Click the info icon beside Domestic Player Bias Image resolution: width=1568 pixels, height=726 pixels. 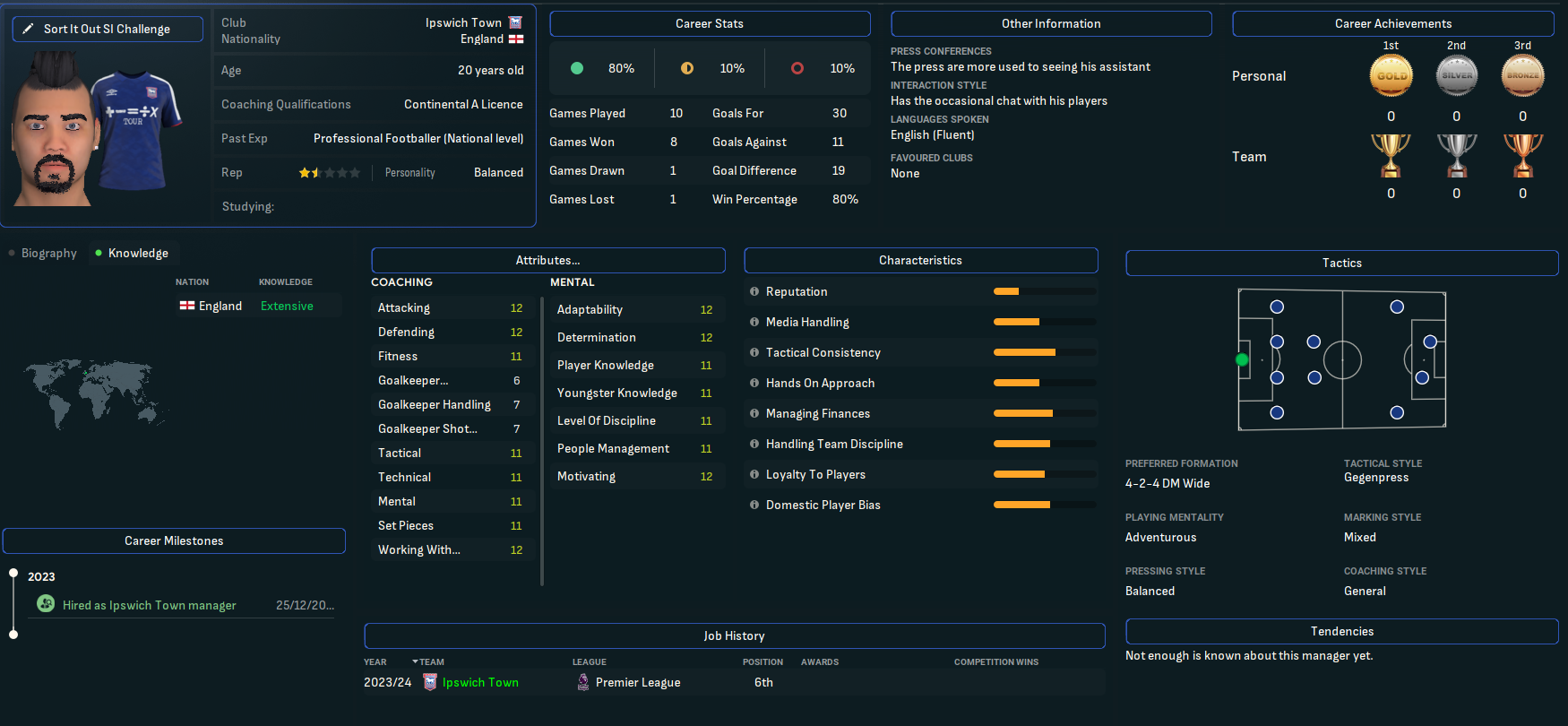[754, 505]
